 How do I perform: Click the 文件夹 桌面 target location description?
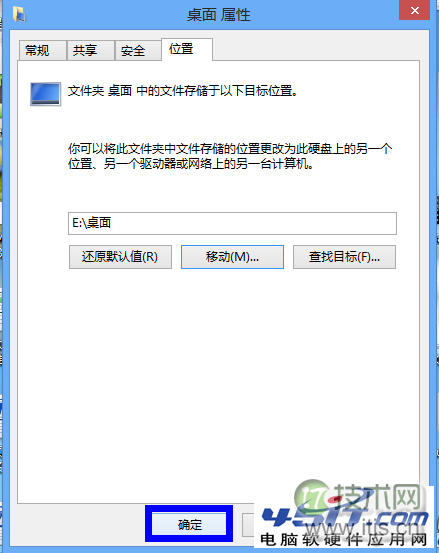183,91
